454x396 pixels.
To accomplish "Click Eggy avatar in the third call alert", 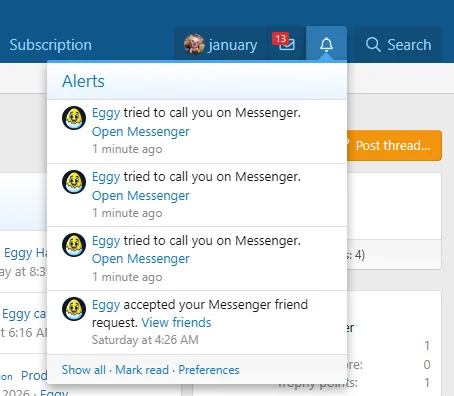I will coord(74,245).
